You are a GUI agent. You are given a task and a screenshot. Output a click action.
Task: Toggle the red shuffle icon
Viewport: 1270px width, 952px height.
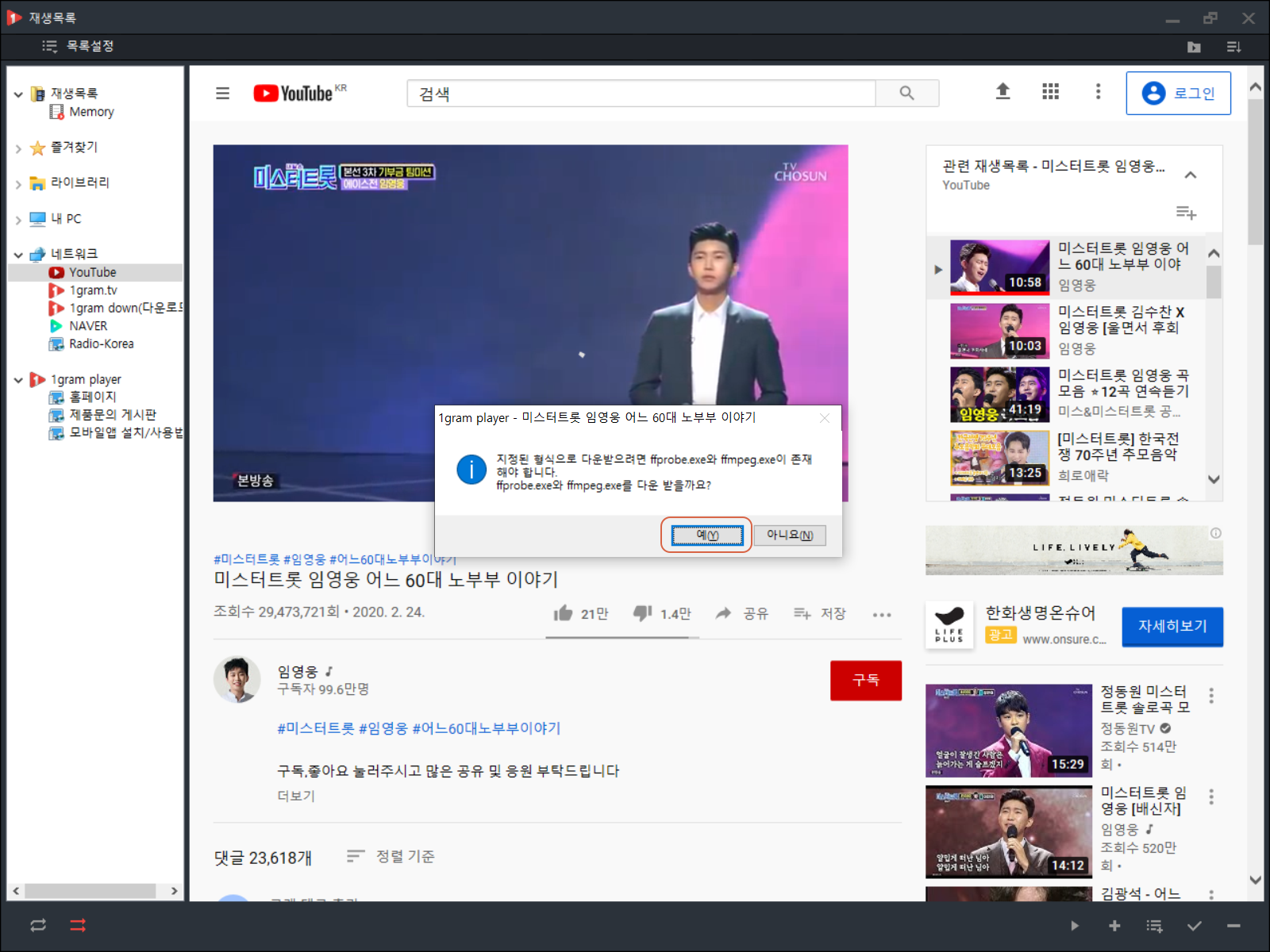click(78, 925)
